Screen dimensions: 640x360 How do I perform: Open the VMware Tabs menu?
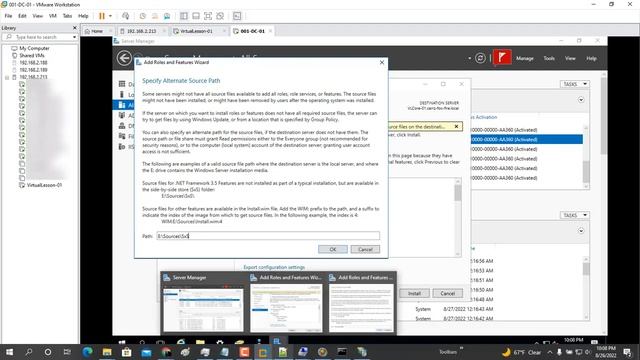67,16
